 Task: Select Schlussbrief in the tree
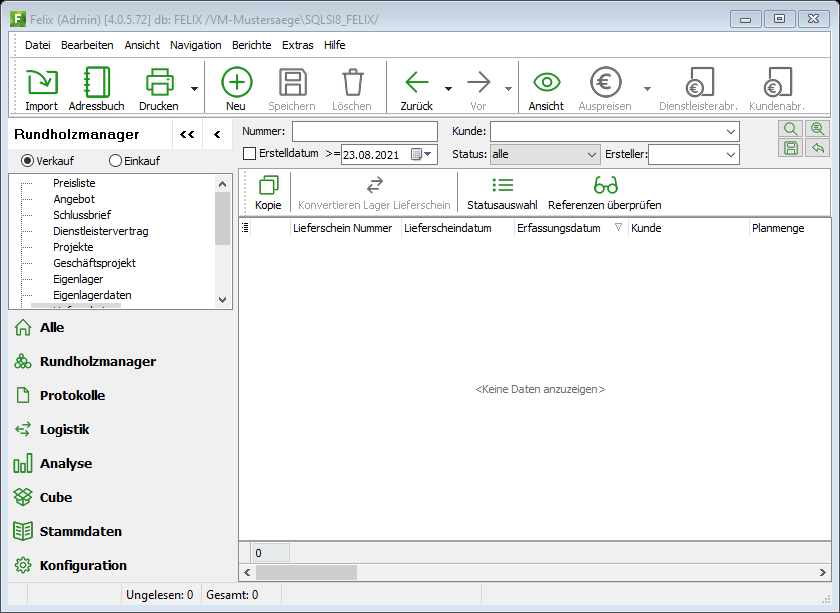coord(82,215)
